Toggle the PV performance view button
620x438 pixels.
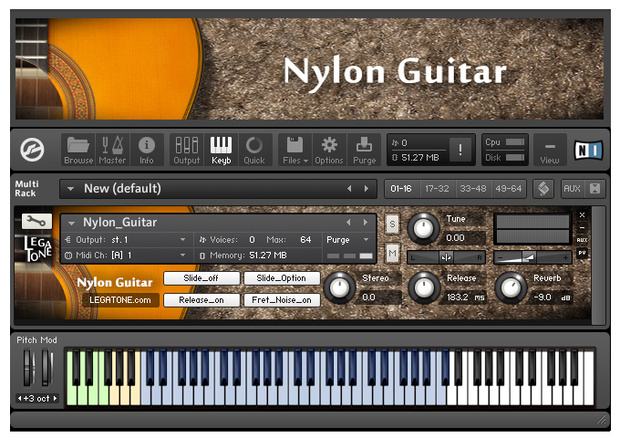coord(582,253)
